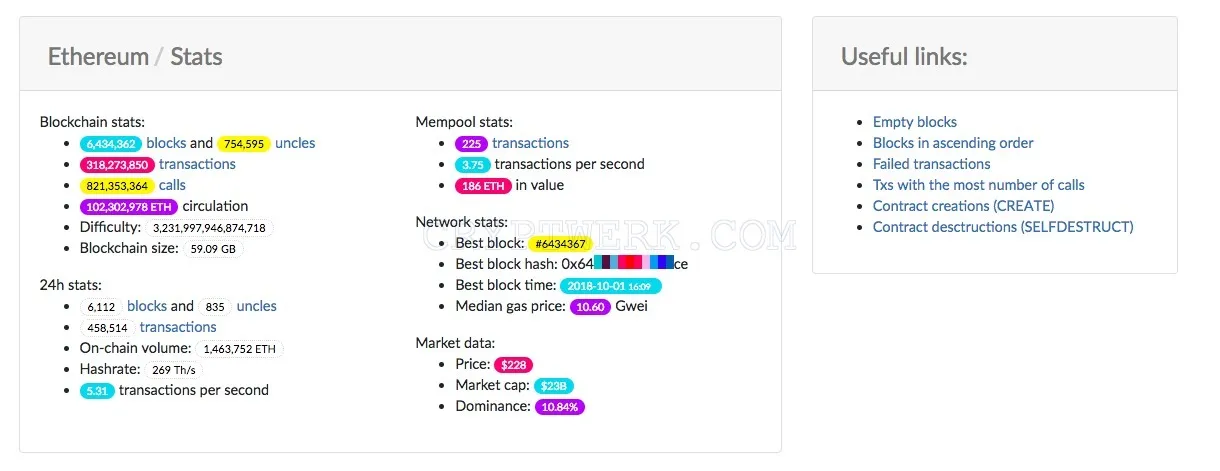Click the purple 10.84% dominance badge
This screenshot has height=471, width=1220.
pyautogui.click(x=560, y=406)
